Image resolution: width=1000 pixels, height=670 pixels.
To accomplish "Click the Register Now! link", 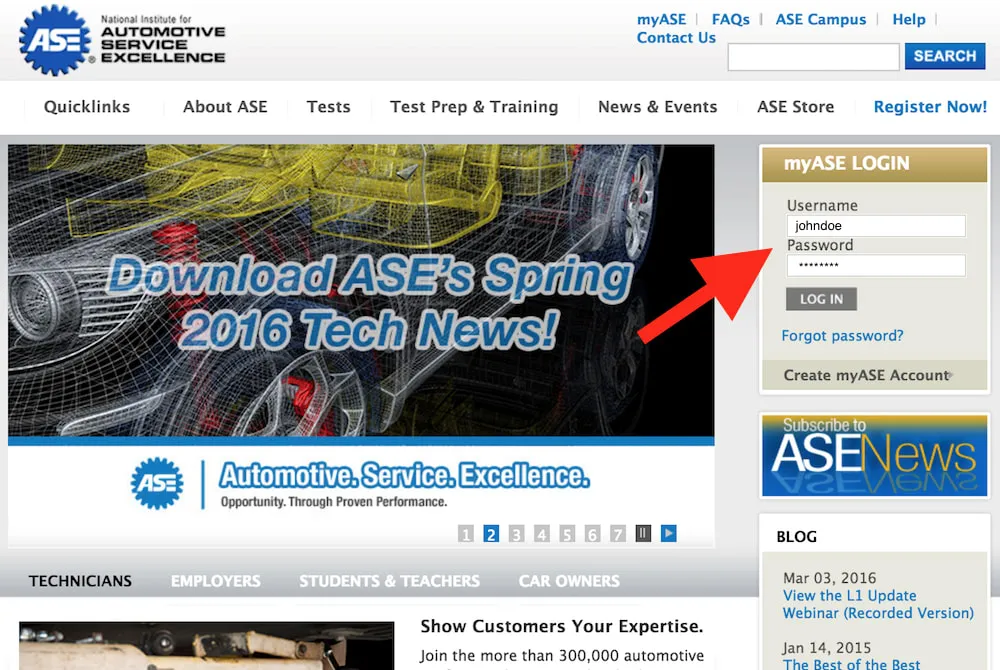I will pyautogui.click(x=930, y=106).
